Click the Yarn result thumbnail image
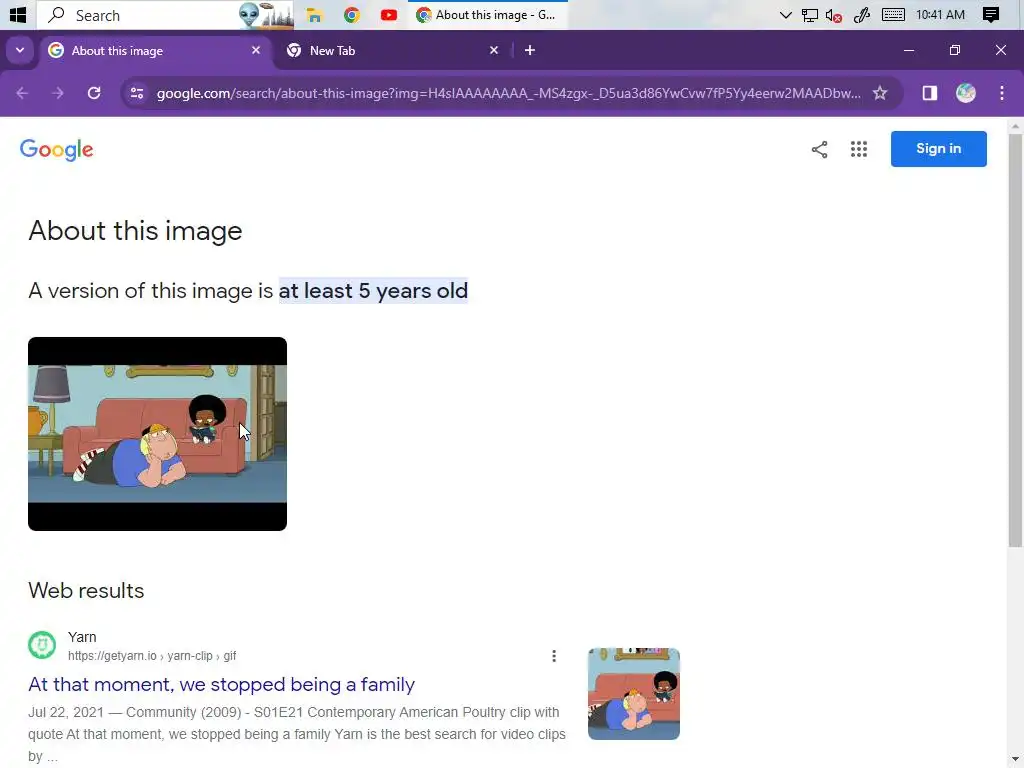This screenshot has height=768, width=1024. (x=633, y=694)
